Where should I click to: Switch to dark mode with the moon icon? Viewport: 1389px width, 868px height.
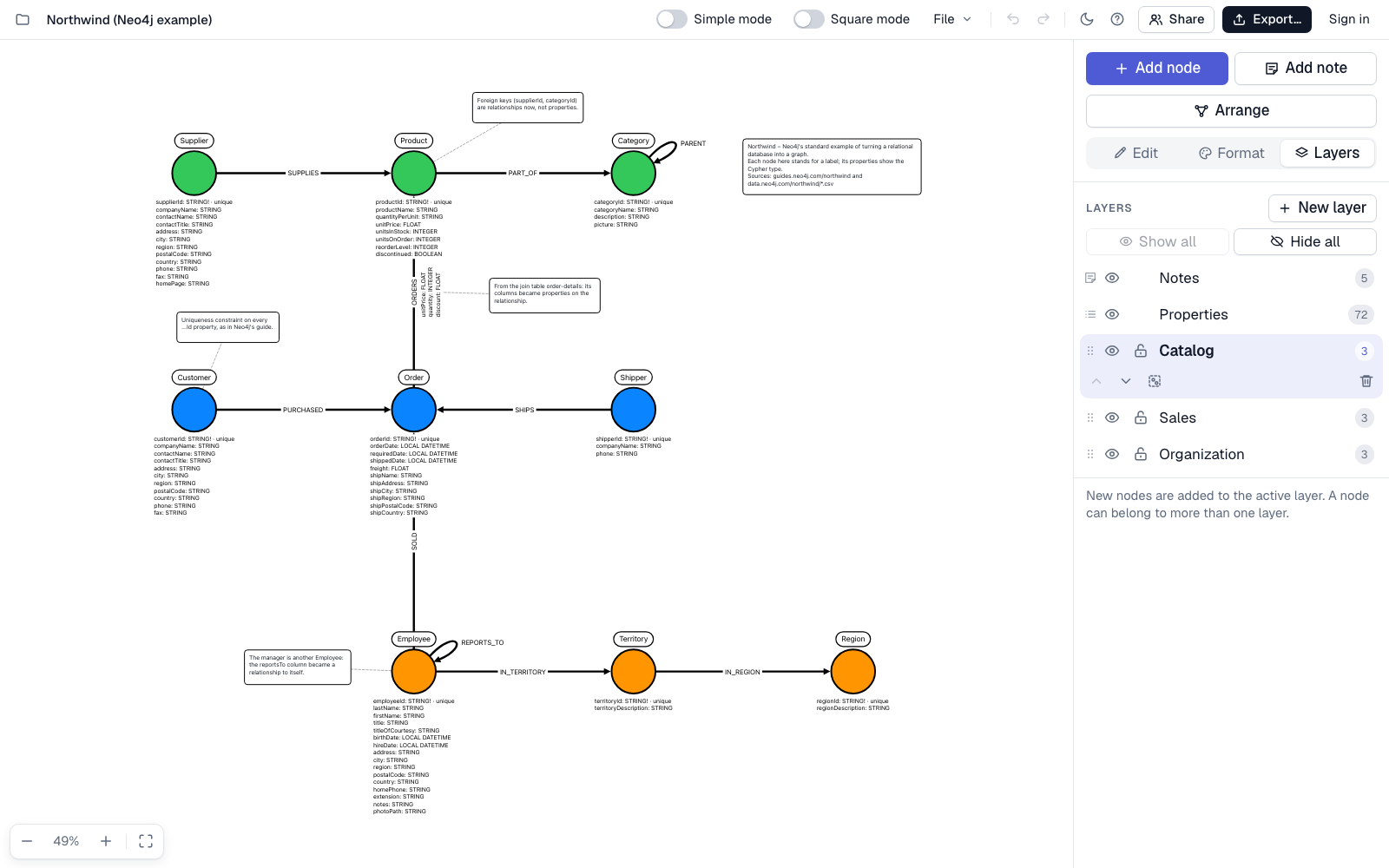(x=1087, y=19)
